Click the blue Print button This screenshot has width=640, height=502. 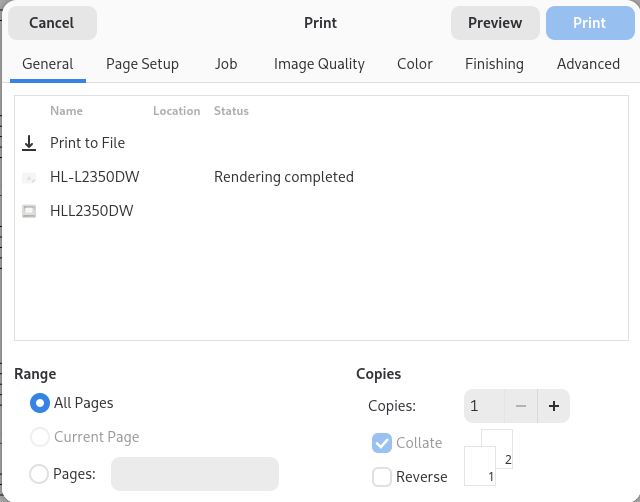[x=590, y=23]
